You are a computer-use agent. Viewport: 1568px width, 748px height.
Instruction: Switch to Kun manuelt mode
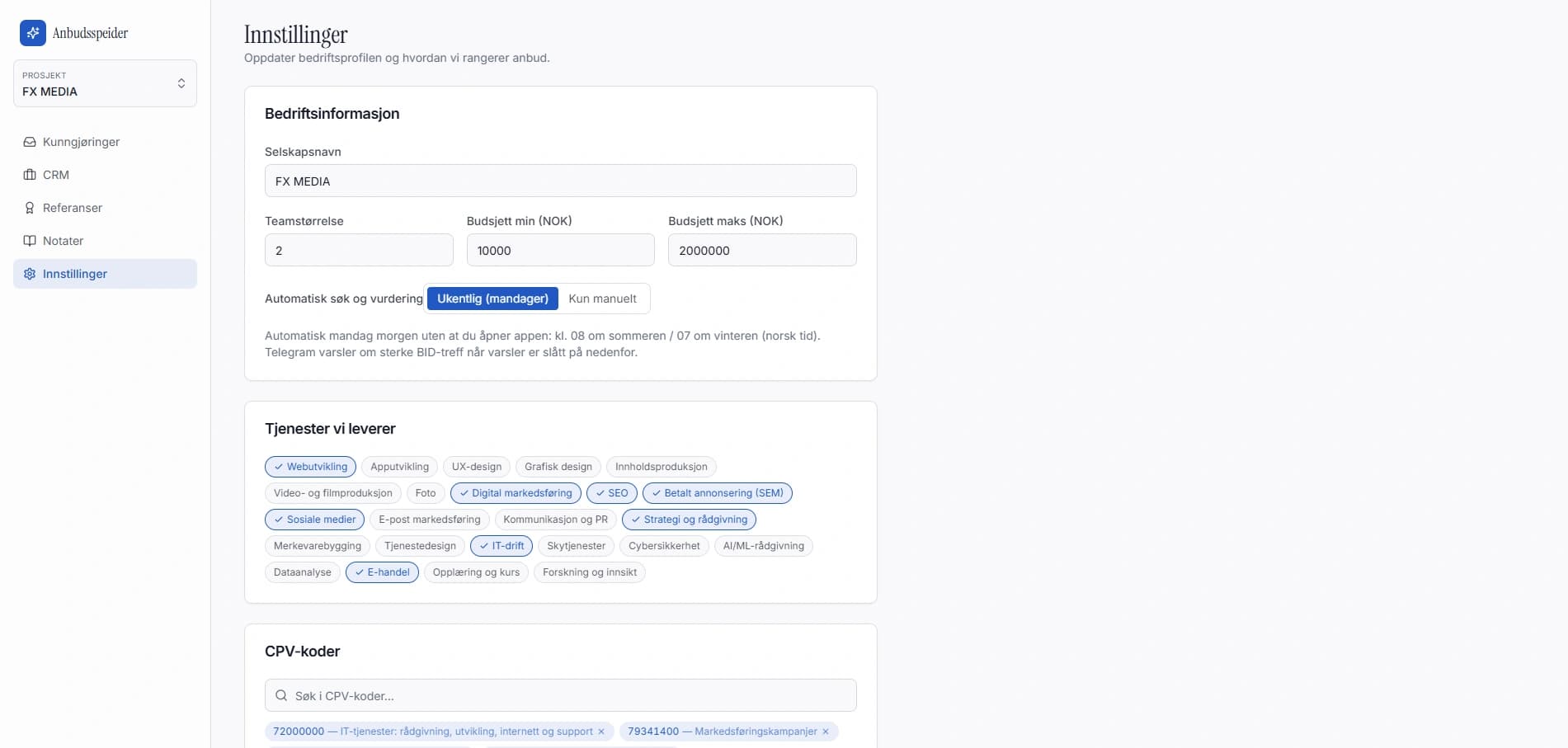pyautogui.click(x=603, y=299)
